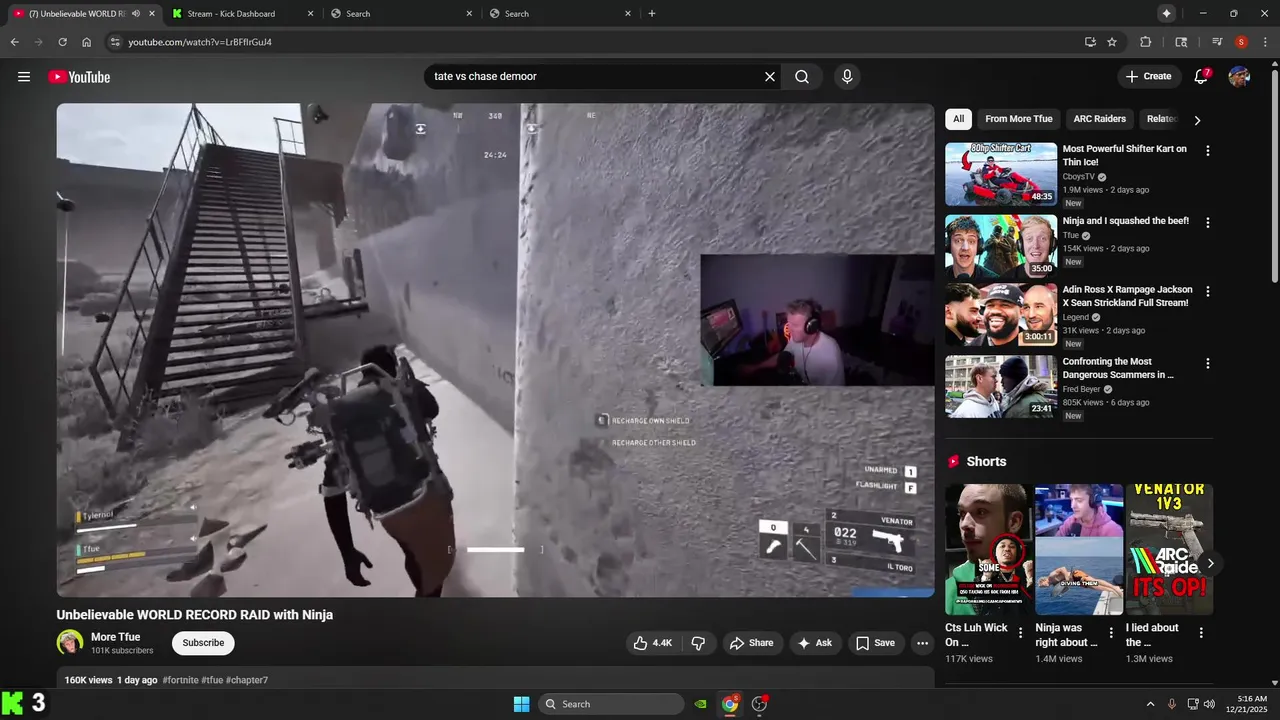The image size is (1280, 720).
Task: Go back in browser history
Action: coord(14,42)
